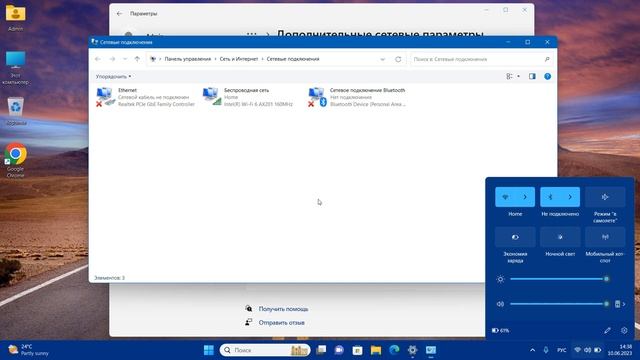Toggle Wi-Fi in quick settings

coord(505,197)
